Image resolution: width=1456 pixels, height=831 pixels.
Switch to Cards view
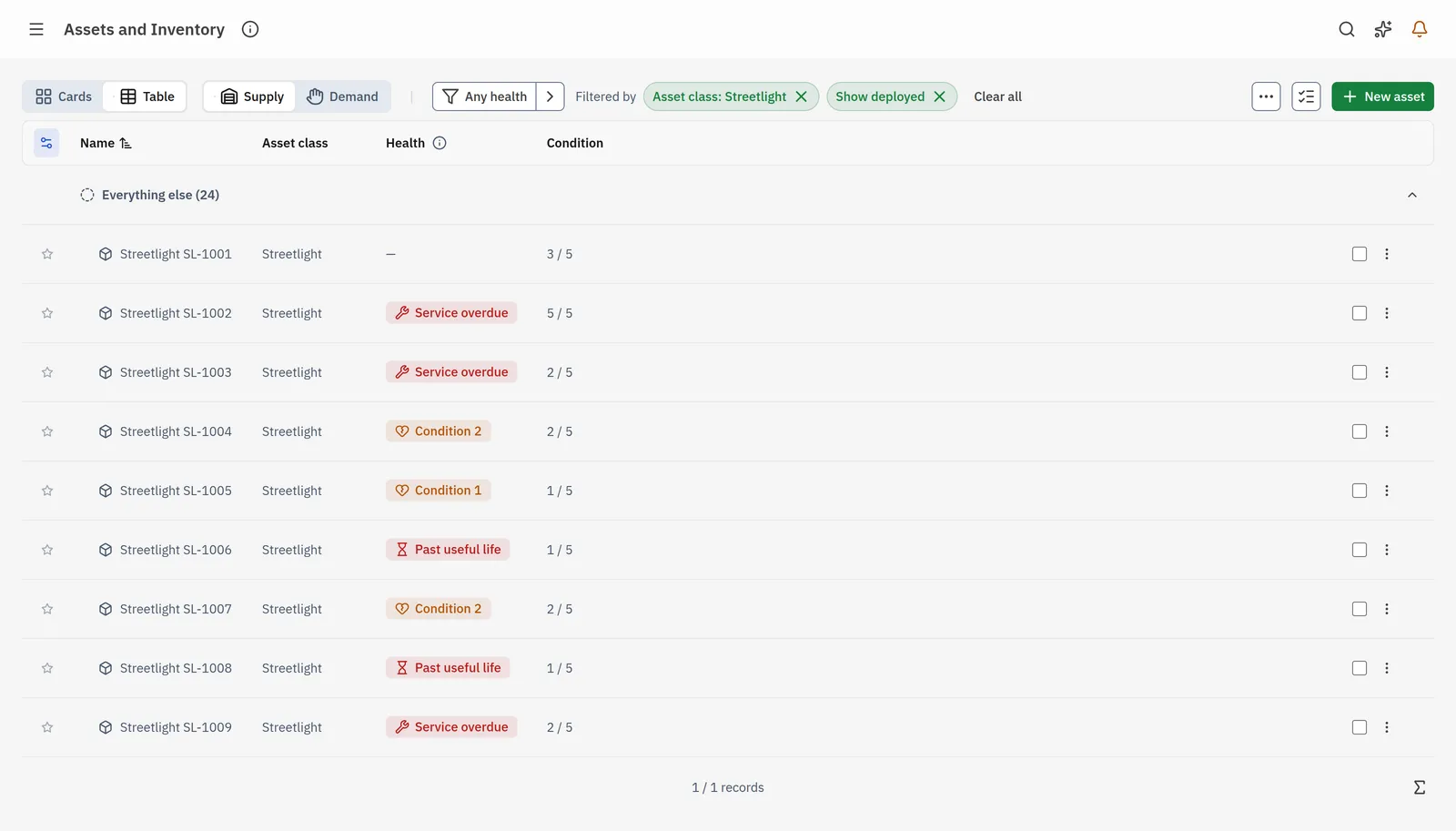[x=64, y=96]
